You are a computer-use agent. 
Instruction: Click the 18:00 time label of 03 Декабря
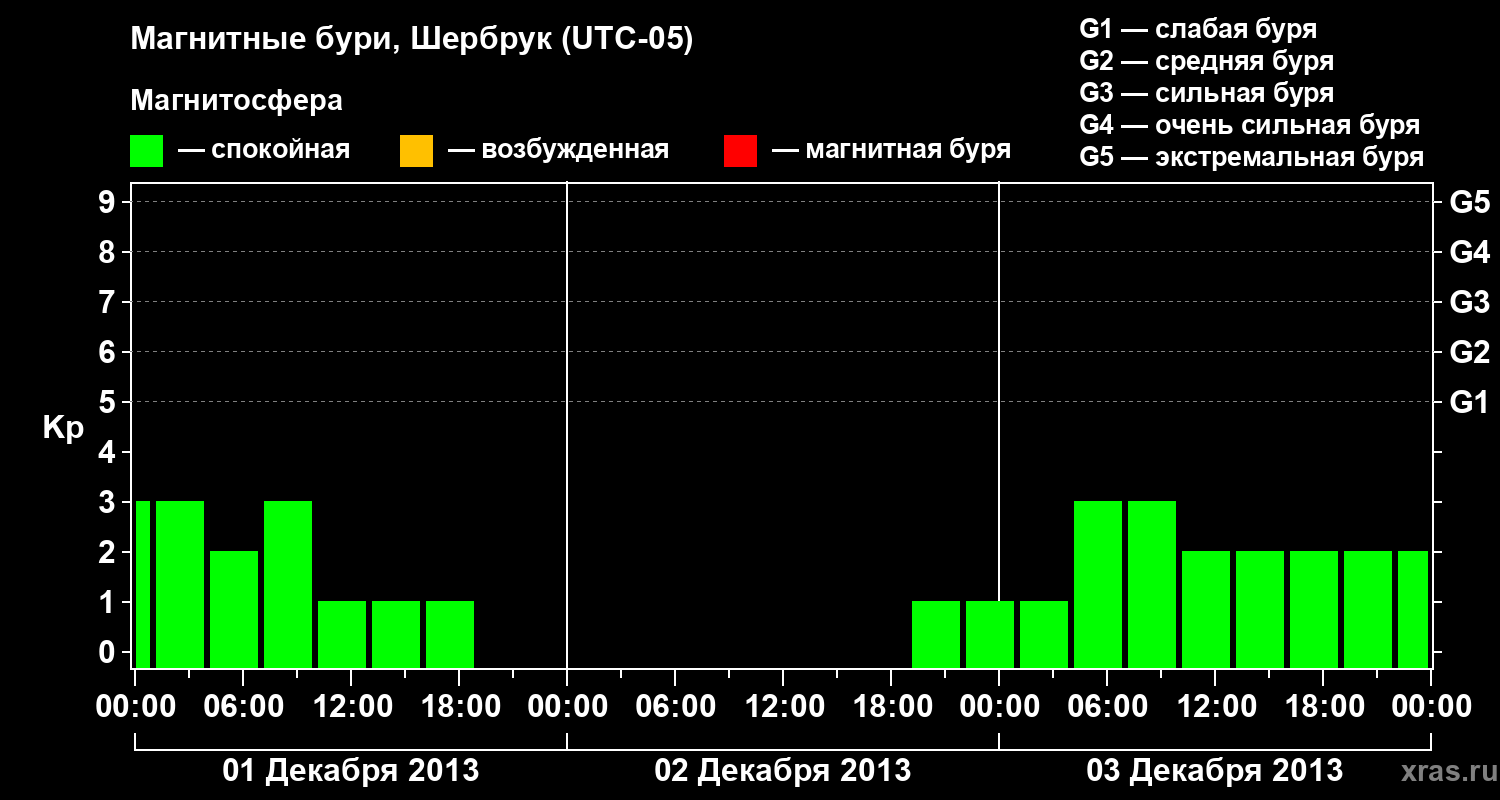click(1323, 707)
